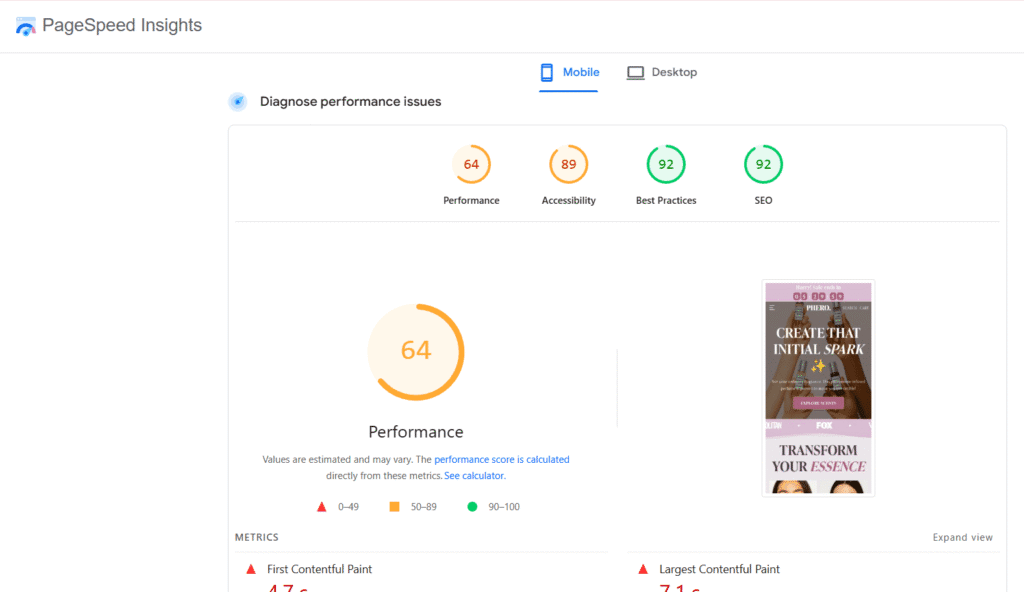Open the See calculator link
Viewport: 1024px width, 592px height.
coord(474,475)
